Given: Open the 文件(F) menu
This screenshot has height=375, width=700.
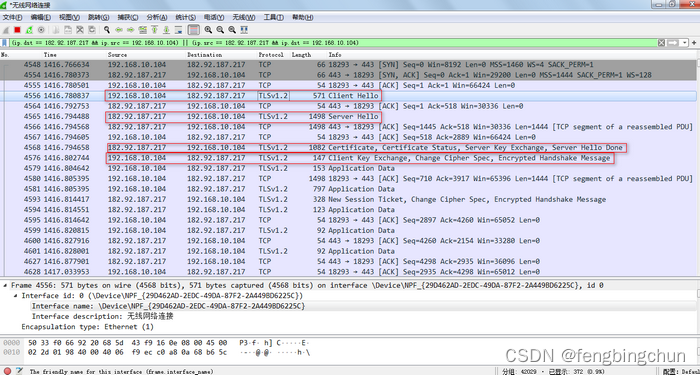Looking at the screenshot, I should [x=12, y=17].
